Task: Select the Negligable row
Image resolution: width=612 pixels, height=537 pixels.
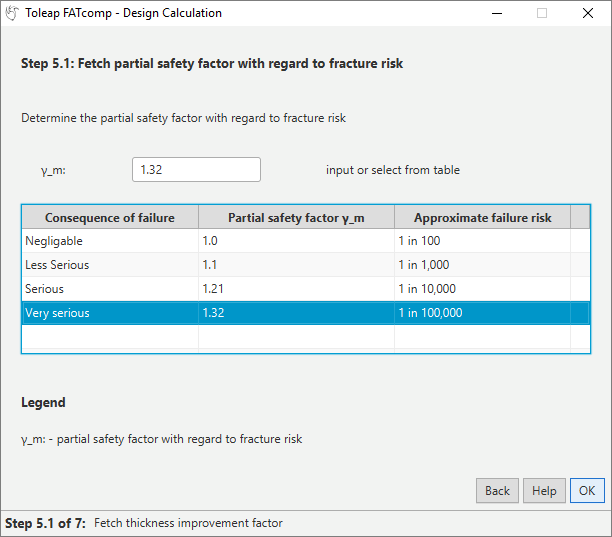Action: pyautogui.click(x=110, y=241)
